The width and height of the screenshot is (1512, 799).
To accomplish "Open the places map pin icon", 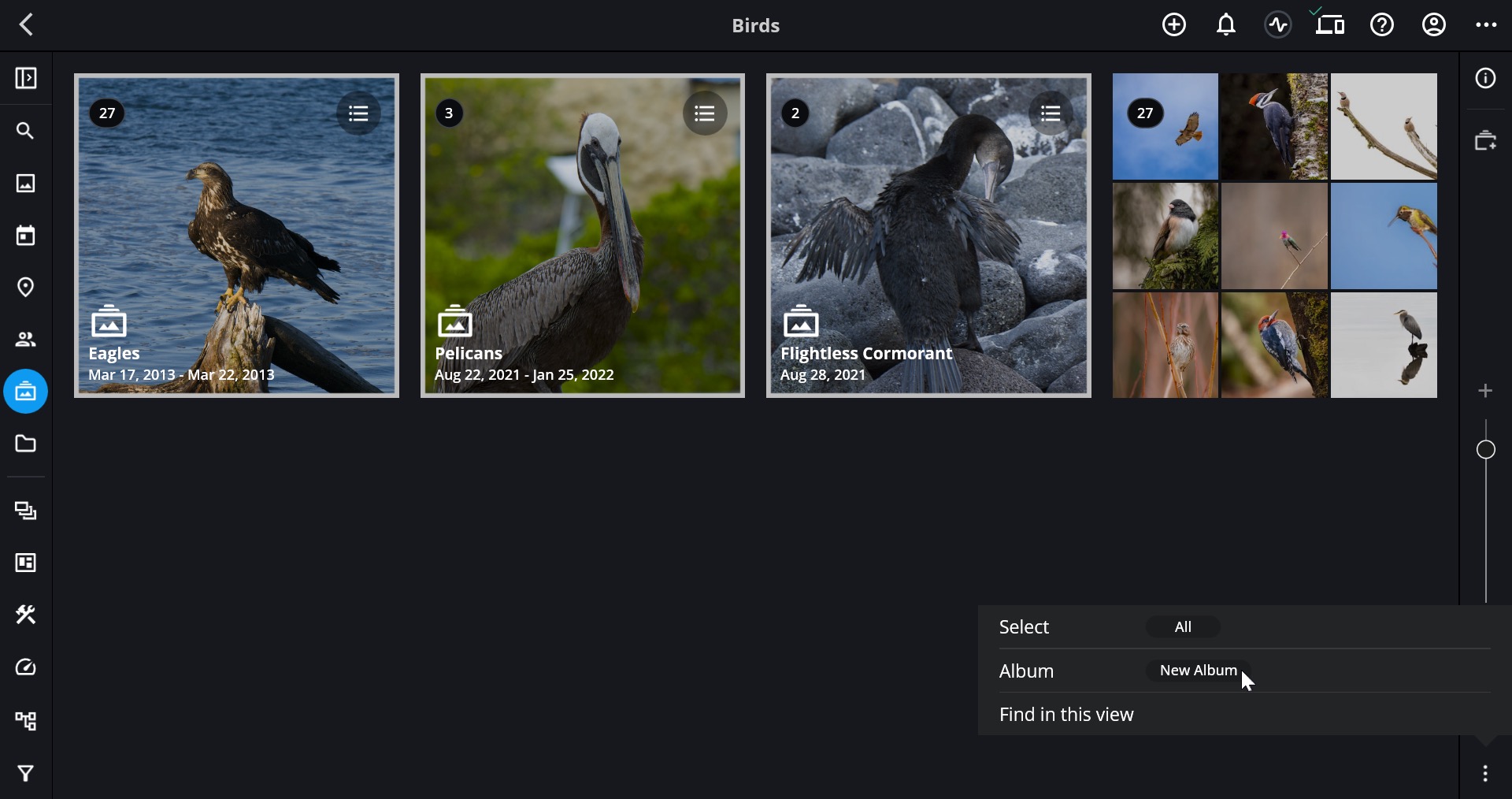I will [26, 287].
